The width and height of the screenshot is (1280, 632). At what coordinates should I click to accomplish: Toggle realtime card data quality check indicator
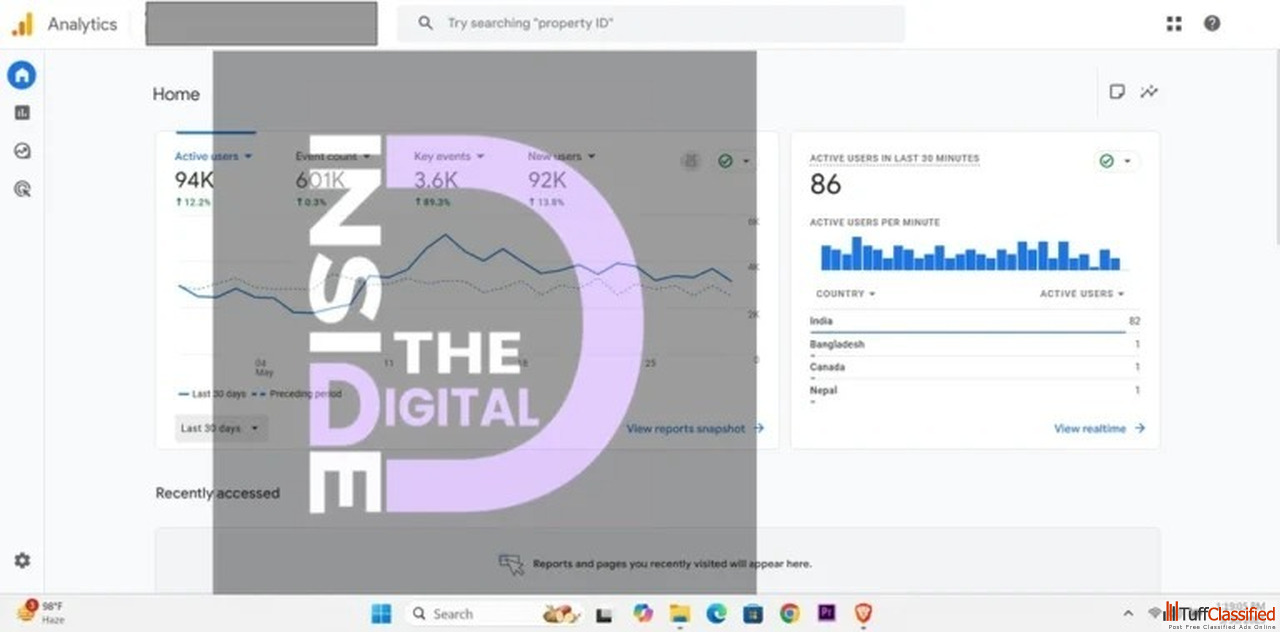[1115, 161]
